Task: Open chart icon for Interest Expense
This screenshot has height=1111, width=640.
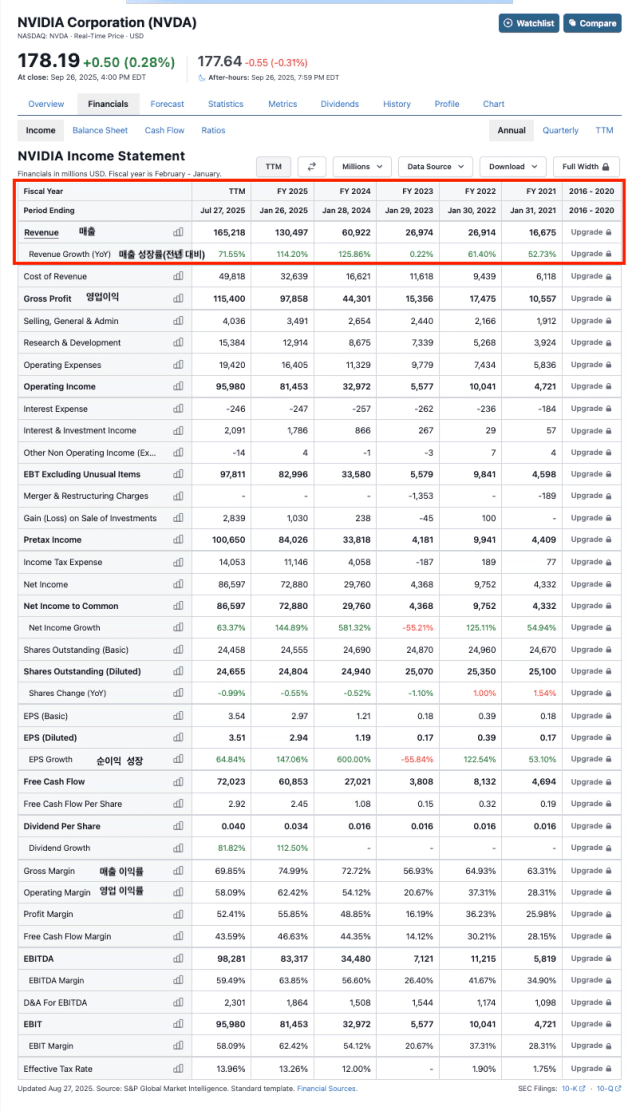Action: point(178,408)
